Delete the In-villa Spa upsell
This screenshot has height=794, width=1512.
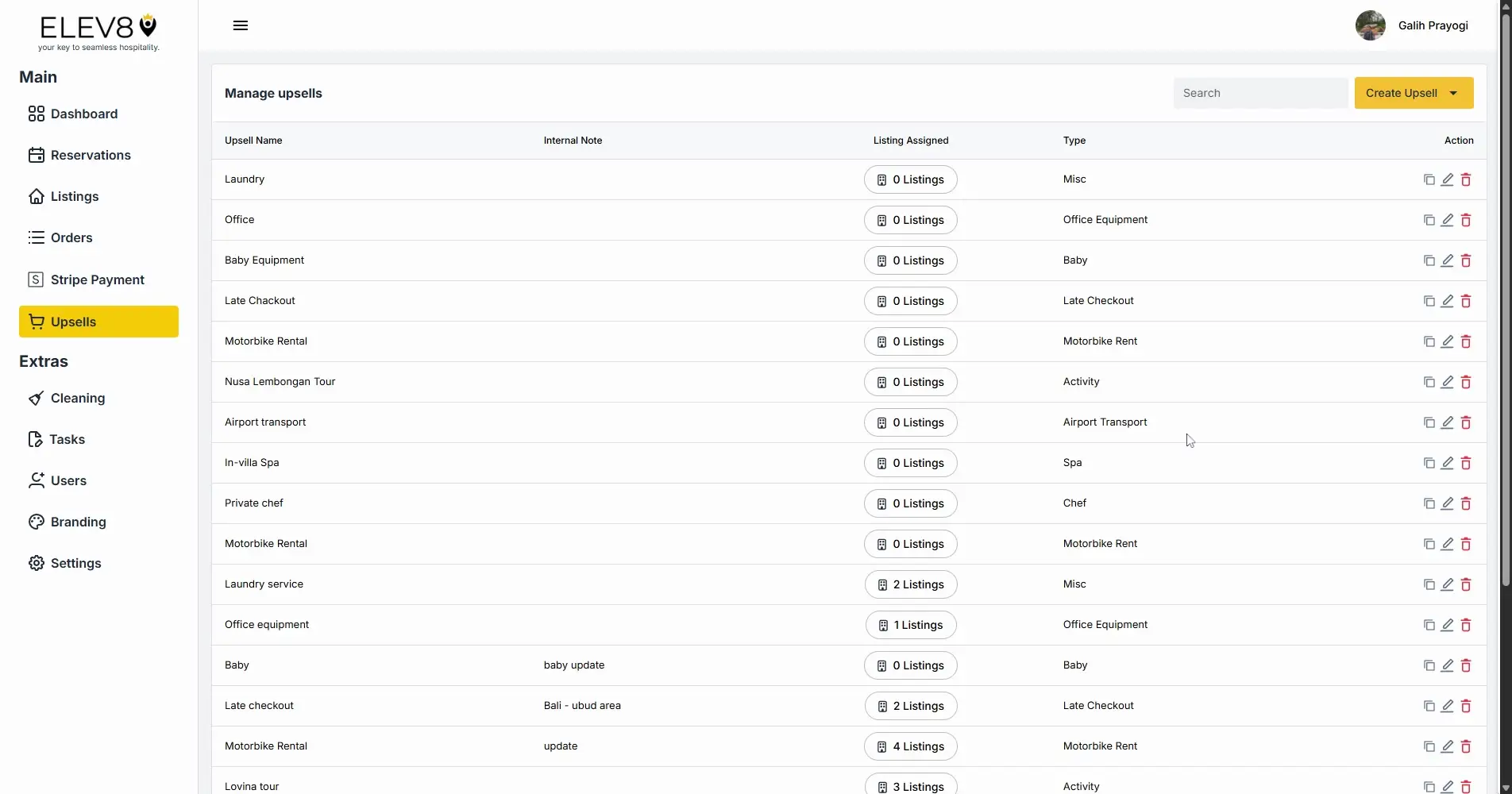click(x=1466, y=463)
